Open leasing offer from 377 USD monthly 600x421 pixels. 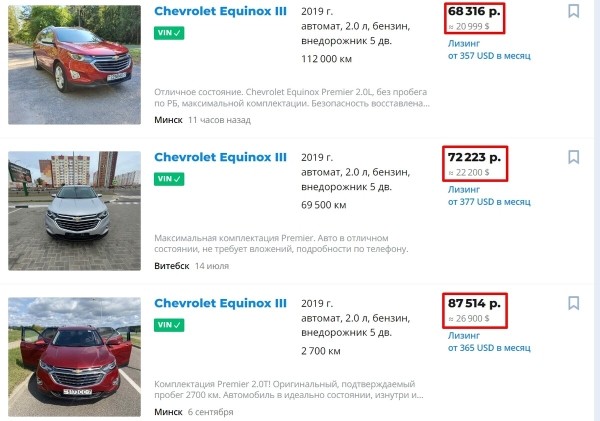488,201
